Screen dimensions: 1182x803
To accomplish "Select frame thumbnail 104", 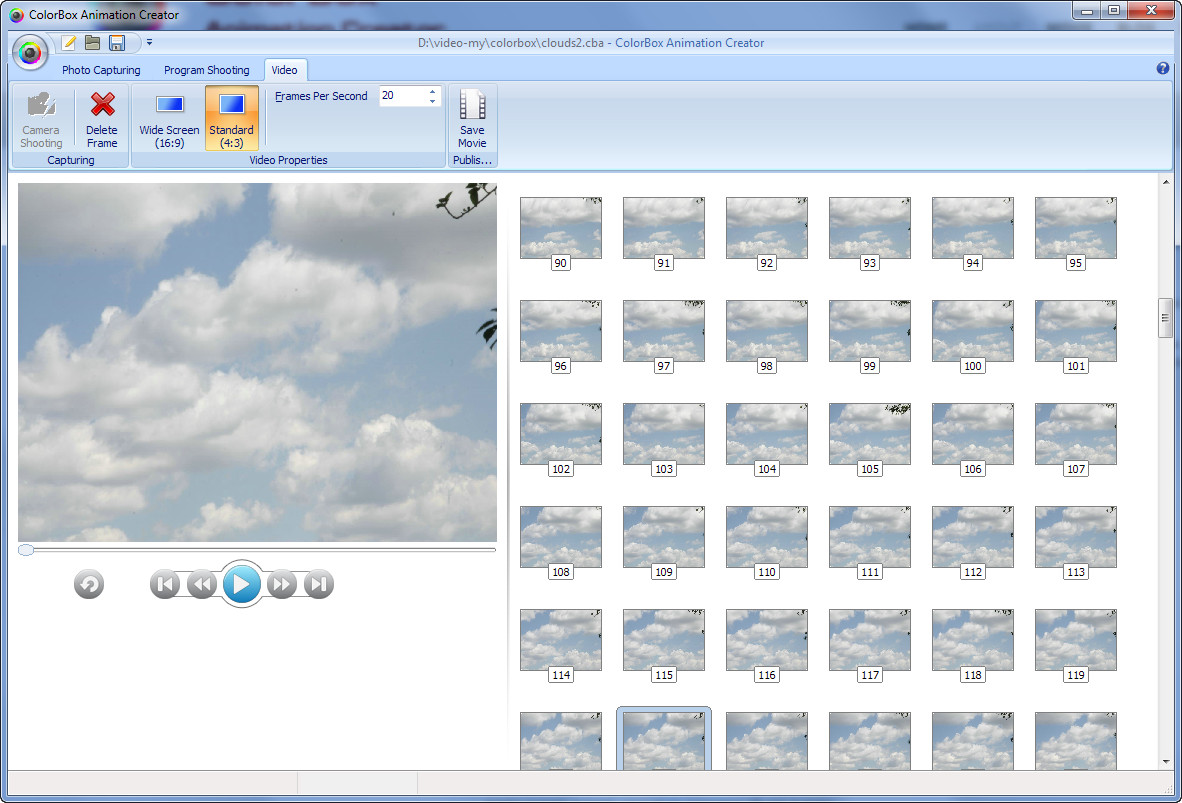I will pos(767,434).
